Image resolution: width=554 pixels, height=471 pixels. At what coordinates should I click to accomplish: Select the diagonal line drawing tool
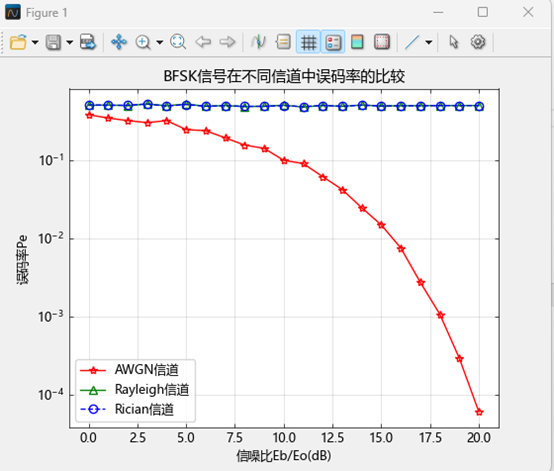pyautogui.click(x=412, y=42)
